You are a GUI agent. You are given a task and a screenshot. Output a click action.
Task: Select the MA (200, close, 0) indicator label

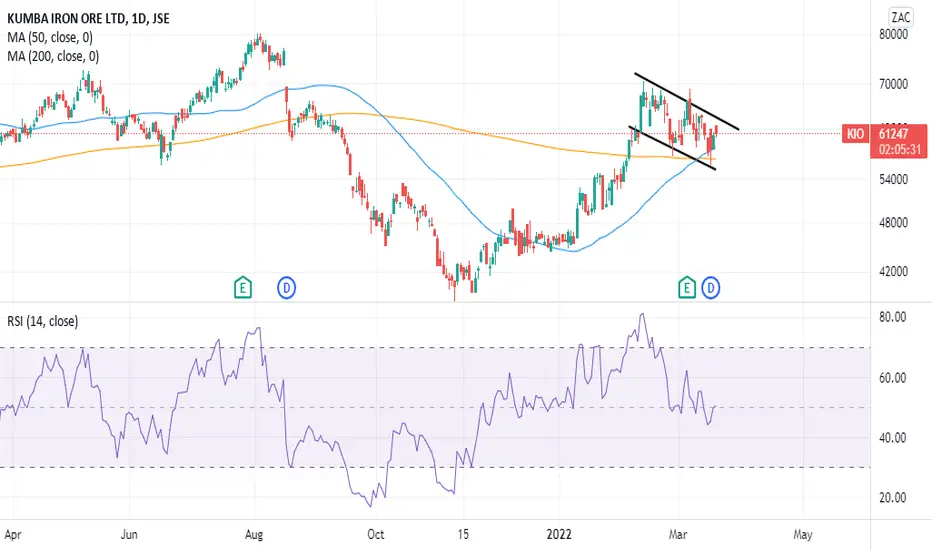(53, 56)
